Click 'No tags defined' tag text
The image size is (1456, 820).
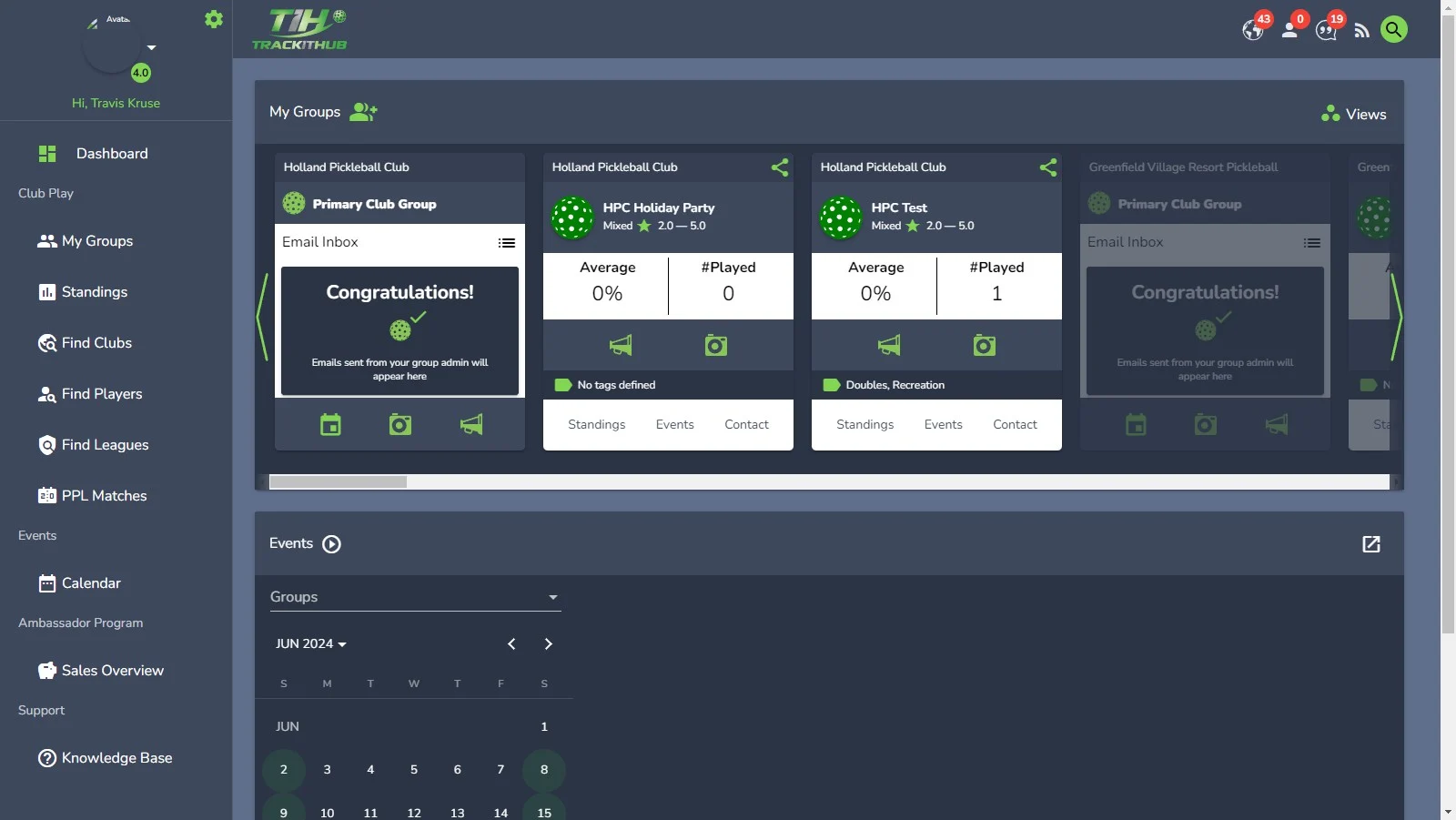click(x=616, y=385)
